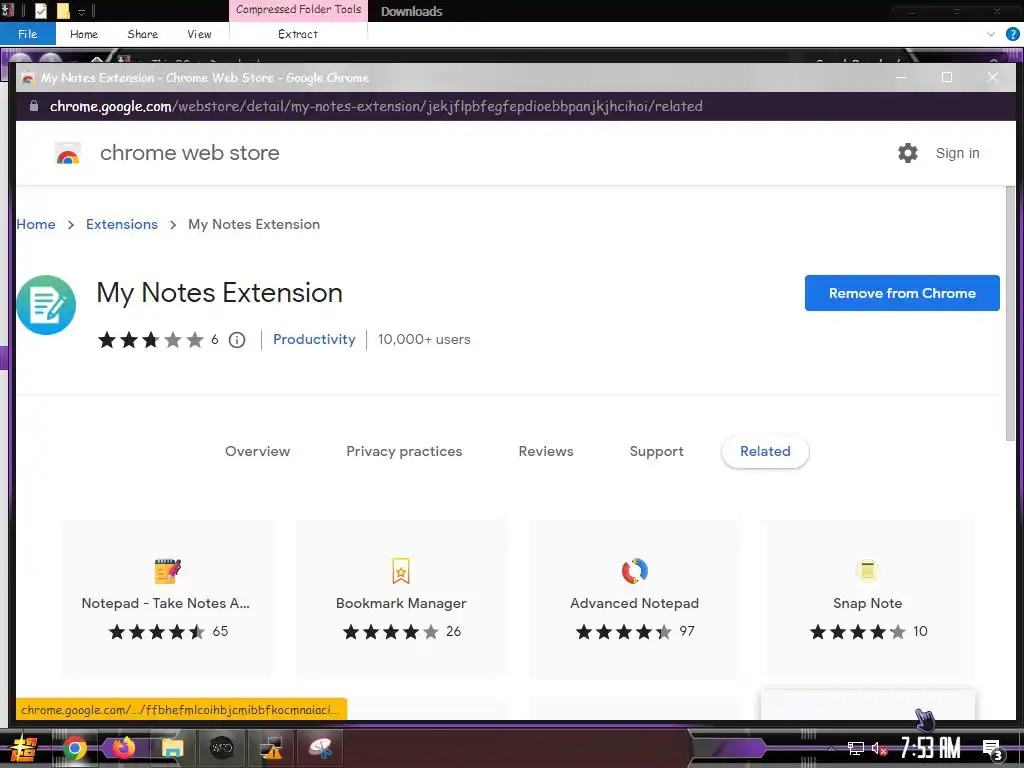Click the Notepad - Take Notes card icon

(x=168, y=571)
